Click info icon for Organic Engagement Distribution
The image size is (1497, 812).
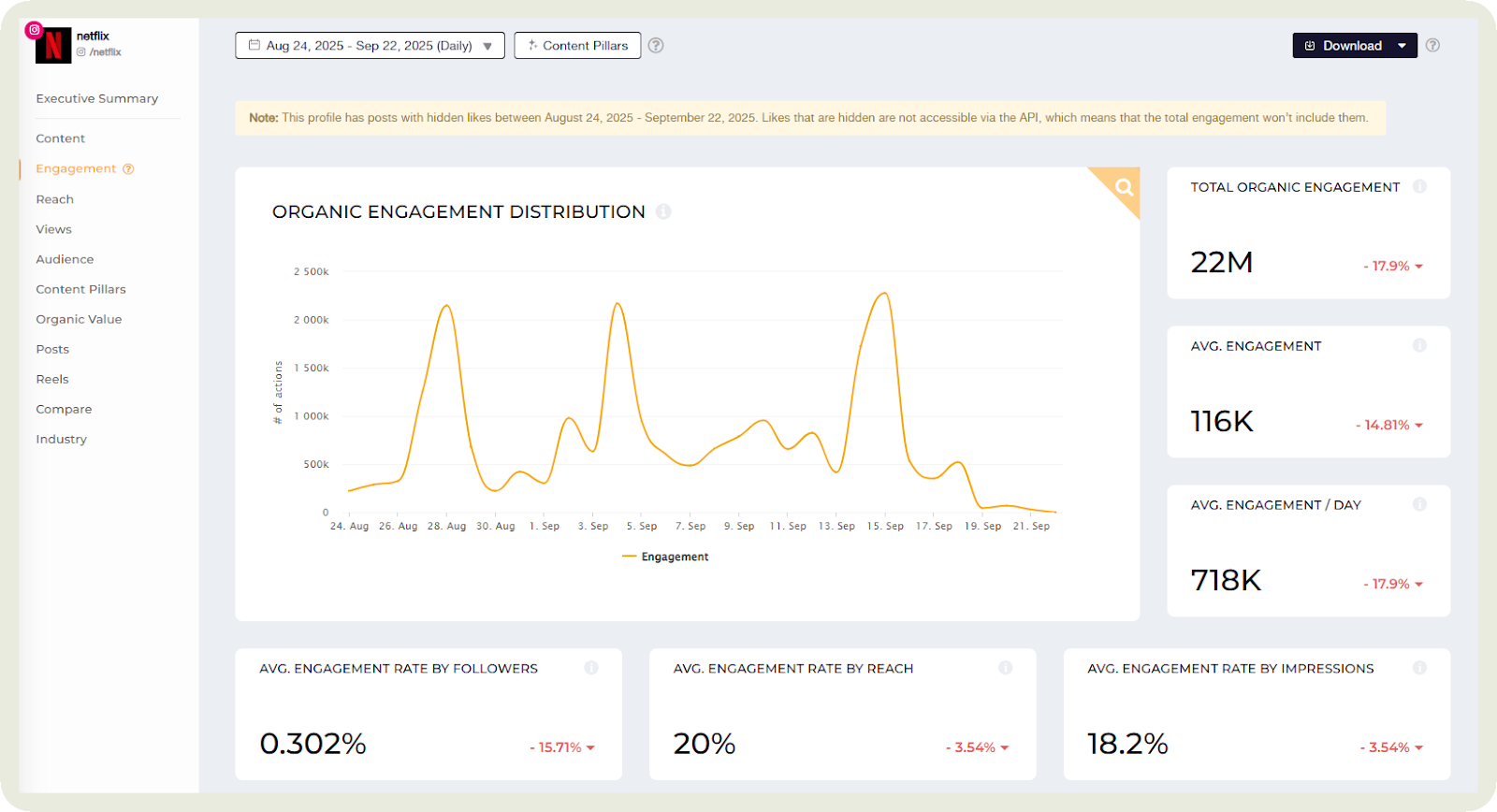pyautogui.click(x=663, y=212)
